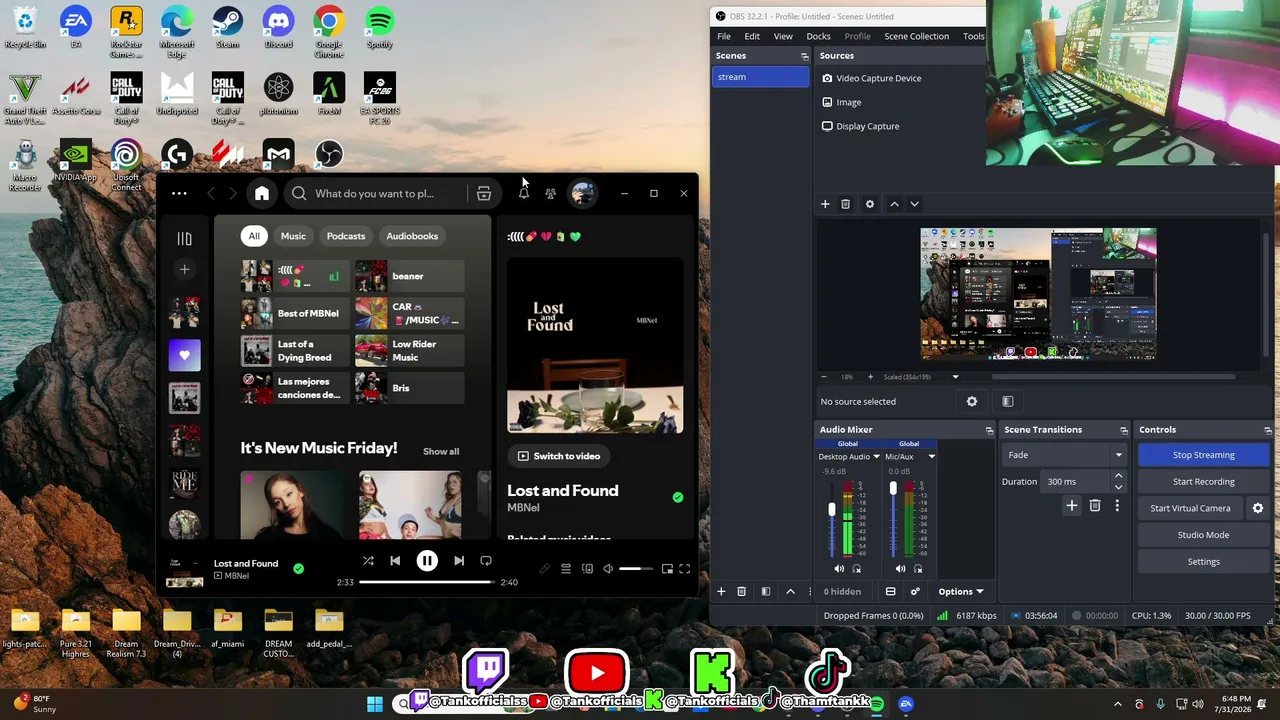Viewport: 1280px width, 720px height.
Task: Select the All filter chip in Spotify
Action: coord(254,236)
